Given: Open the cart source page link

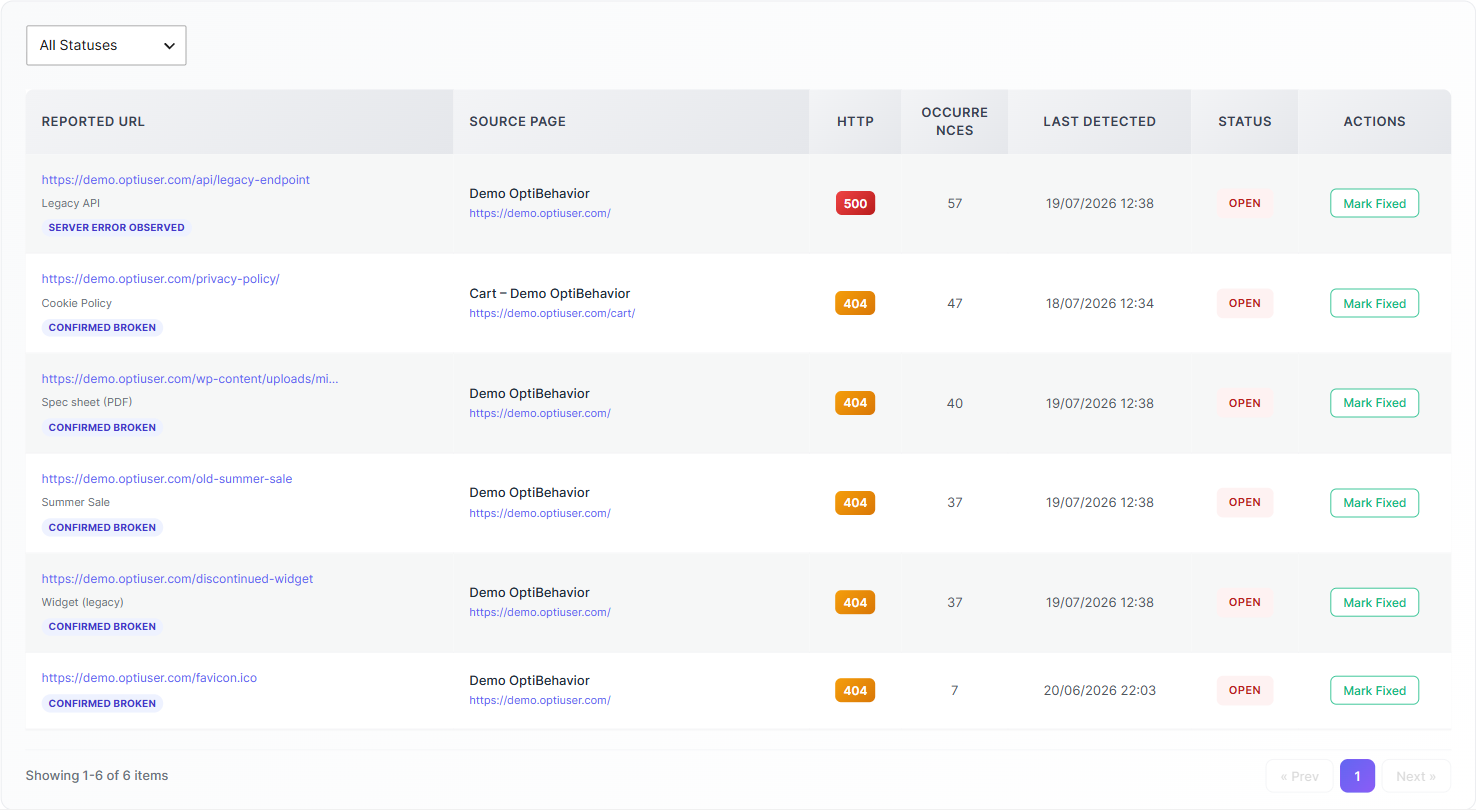Looking at the screenshot, I should click(x=552, y=313).
